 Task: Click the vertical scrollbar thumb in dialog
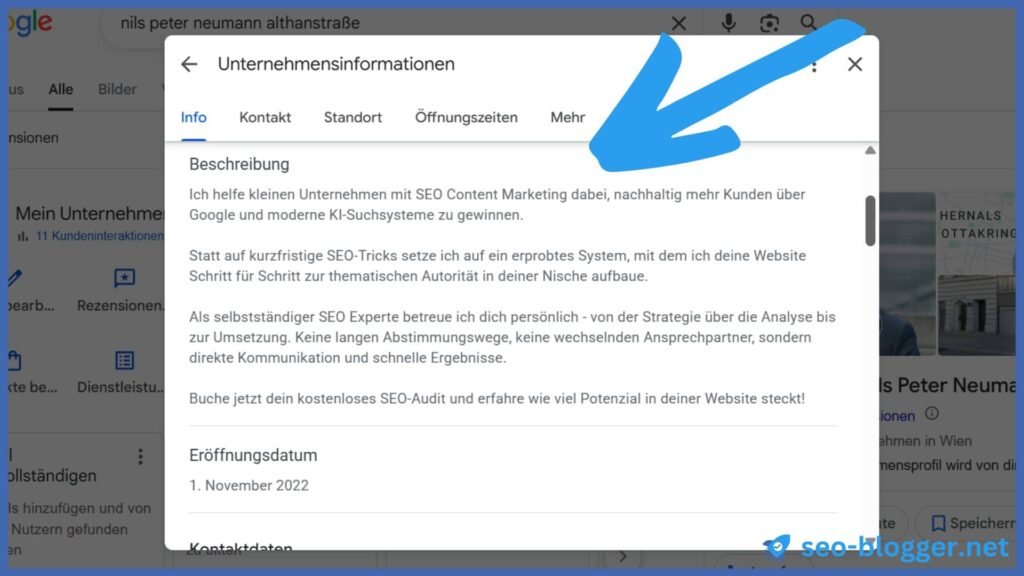click(870, 221)
